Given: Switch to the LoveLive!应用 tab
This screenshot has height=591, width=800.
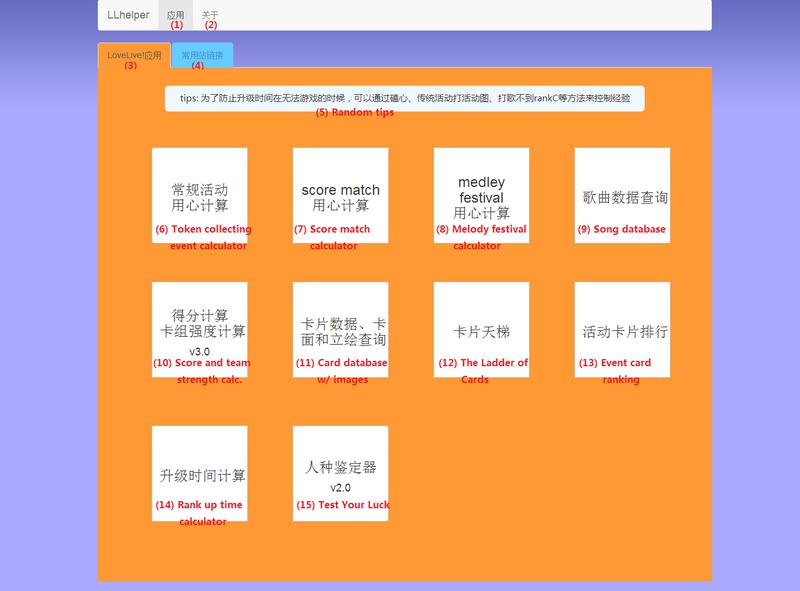Looking at the screenshot, I should (x=134, y=55).
